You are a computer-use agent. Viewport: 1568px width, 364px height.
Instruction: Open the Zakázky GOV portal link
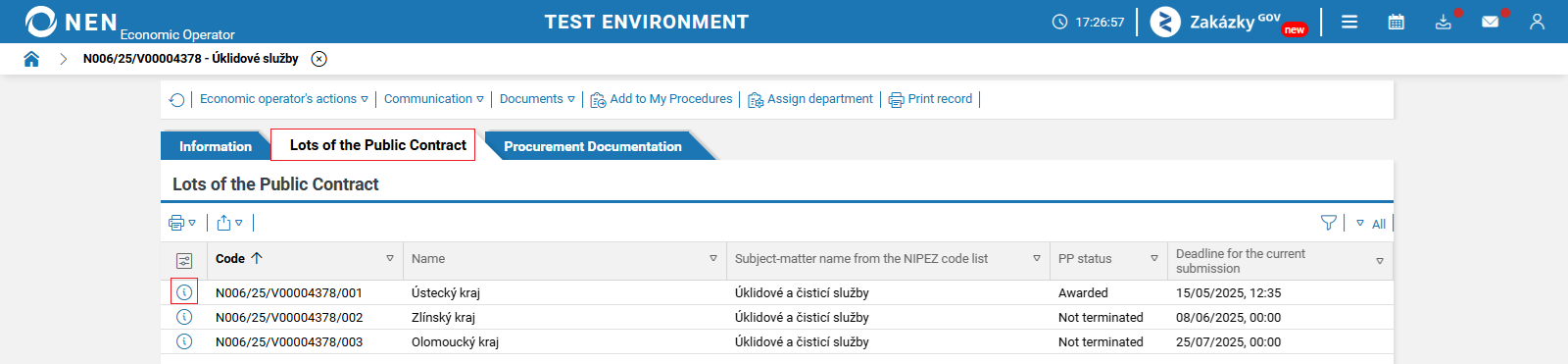pyautogui.click(x=1229, y=22)
